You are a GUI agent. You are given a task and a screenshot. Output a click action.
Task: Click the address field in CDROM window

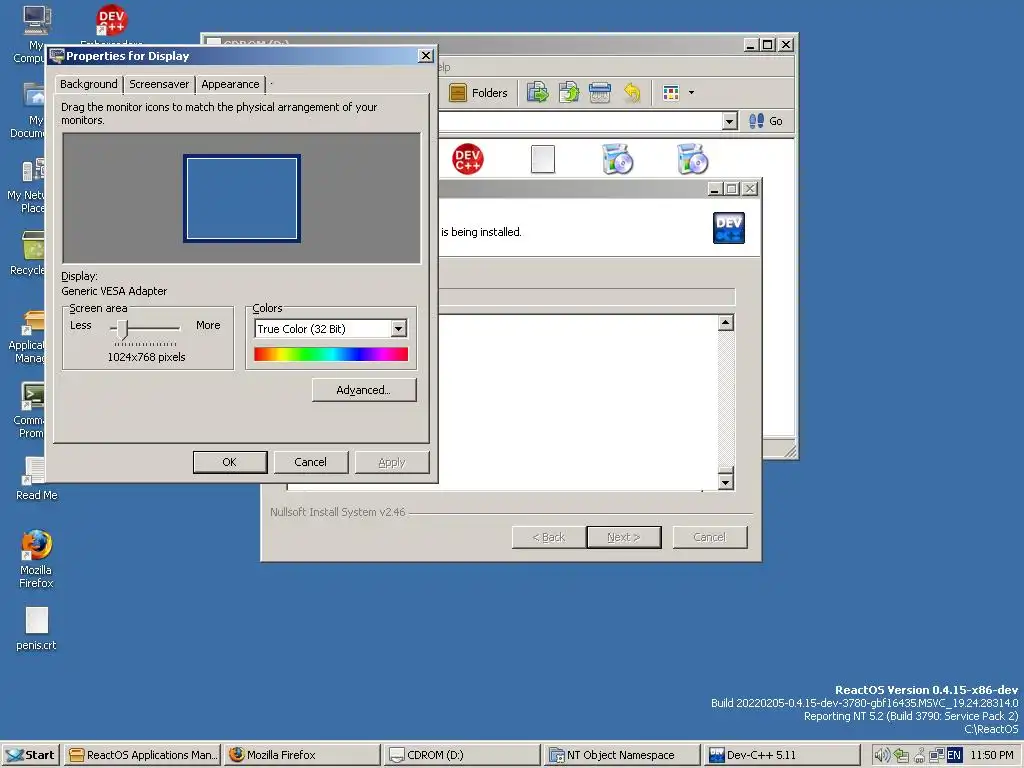pos(580,121)
